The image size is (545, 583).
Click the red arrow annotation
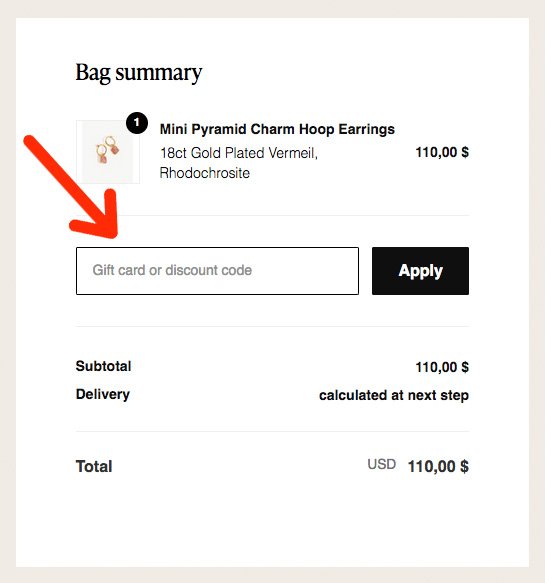[x=73, y=188]
